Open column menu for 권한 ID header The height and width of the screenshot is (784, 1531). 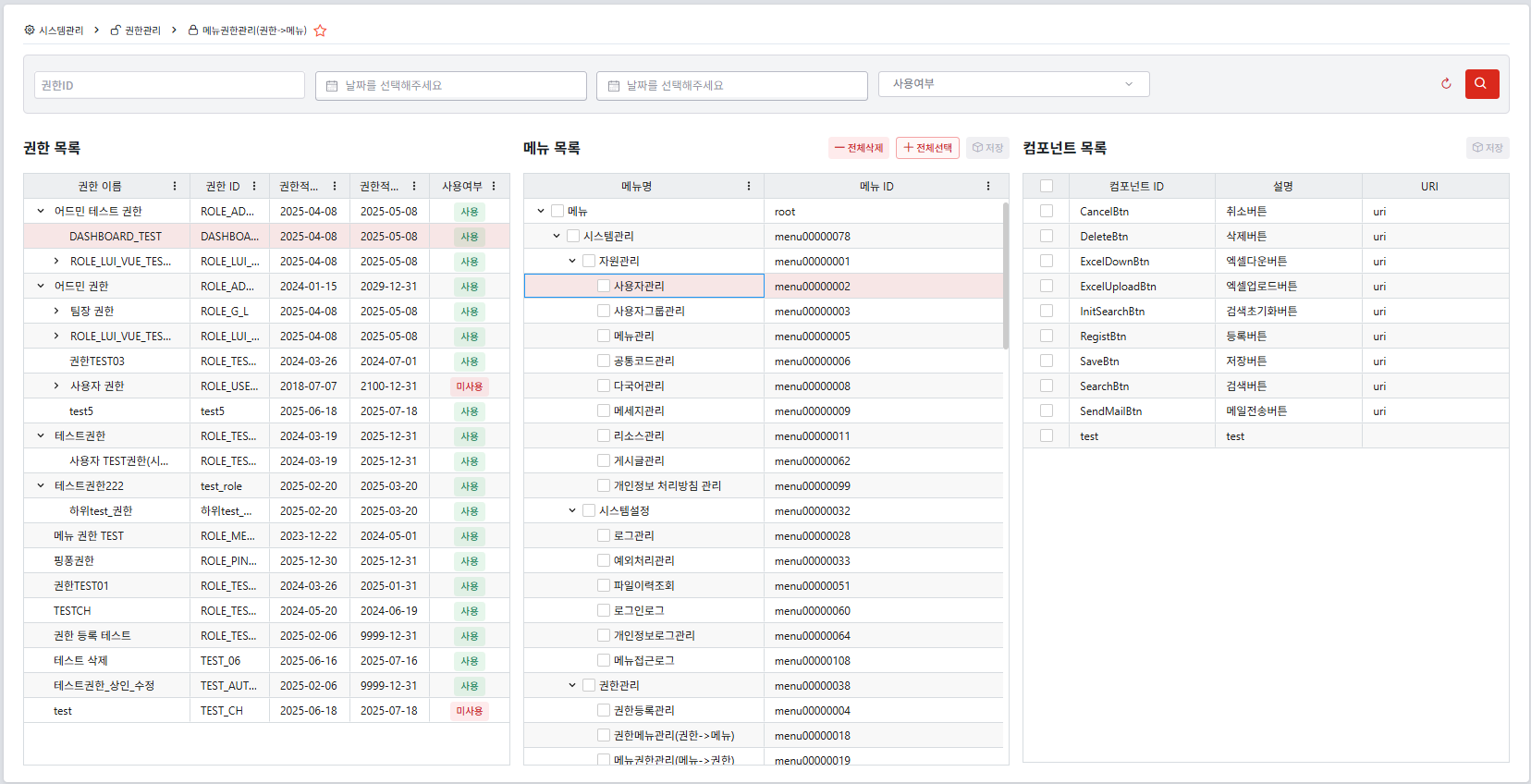pyautogui.click(x=254, y=186)
